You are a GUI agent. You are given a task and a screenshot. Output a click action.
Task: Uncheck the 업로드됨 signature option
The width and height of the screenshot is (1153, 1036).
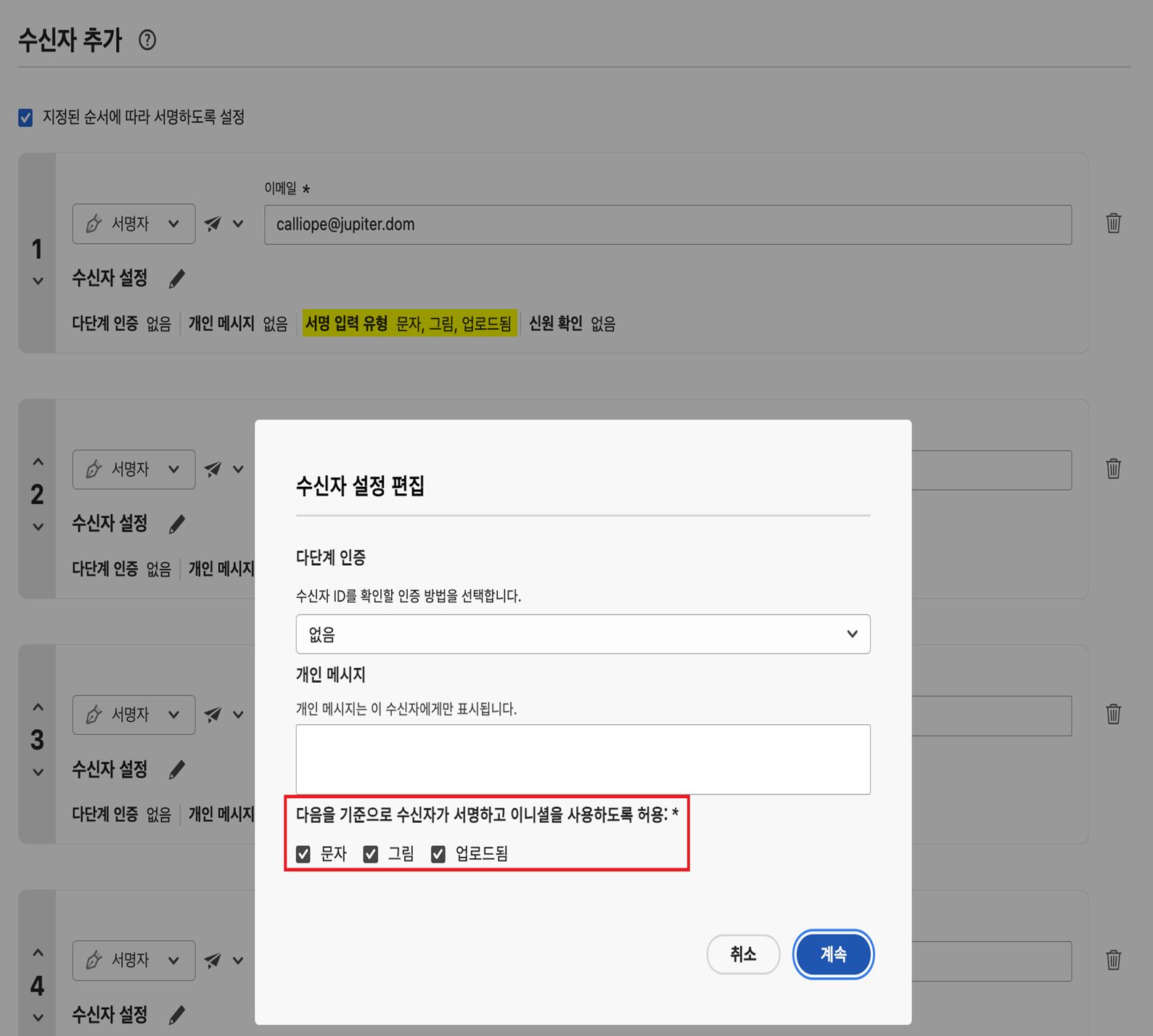[438, 854]
